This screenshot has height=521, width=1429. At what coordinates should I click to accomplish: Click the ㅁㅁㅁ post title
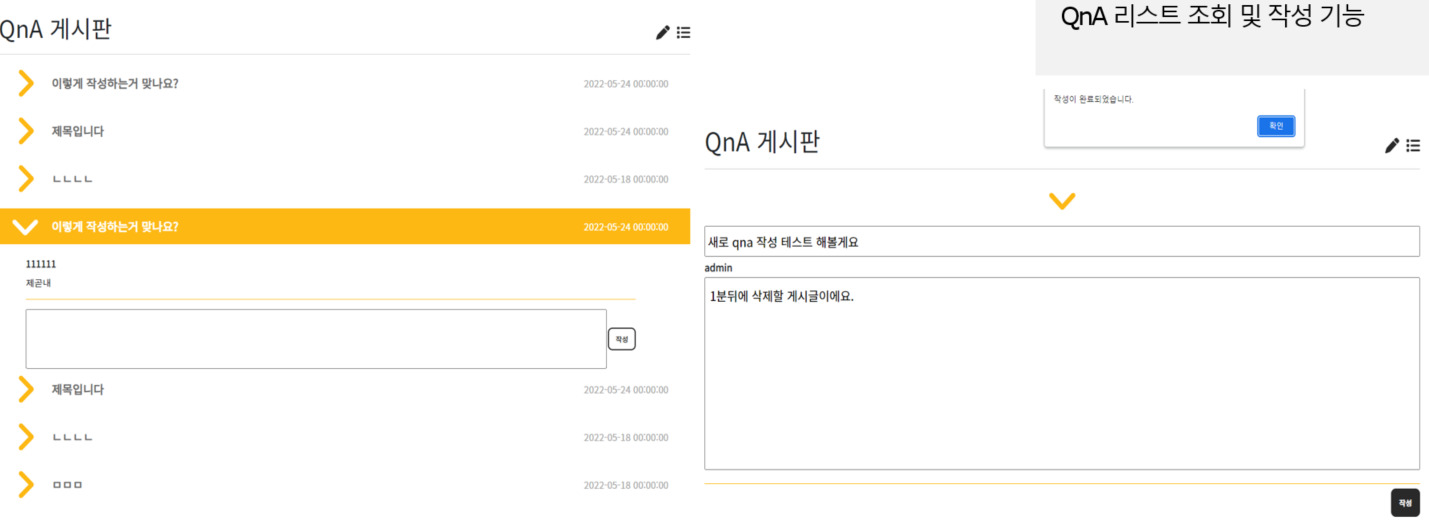click(68, 485)
